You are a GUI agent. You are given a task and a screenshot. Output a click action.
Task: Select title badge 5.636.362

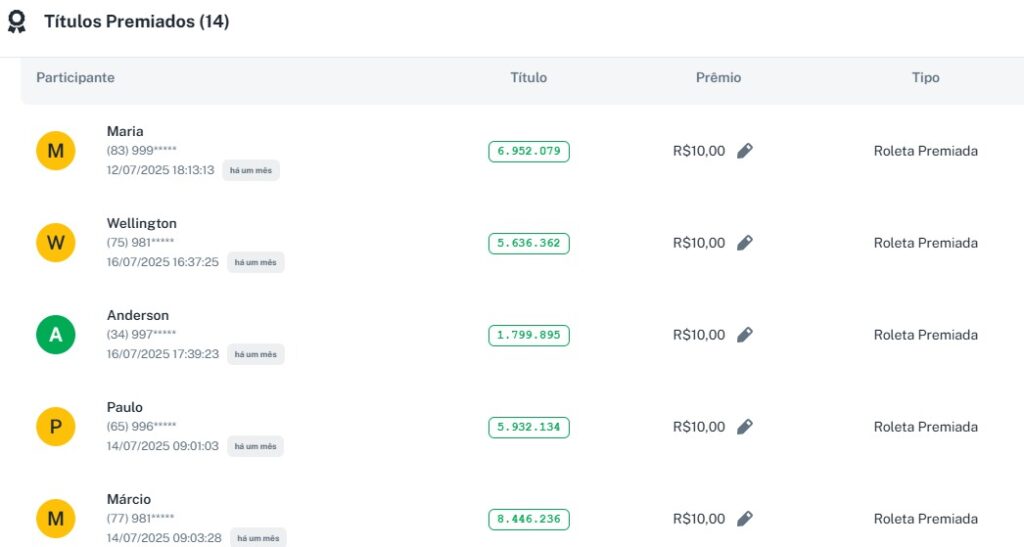coord(528,243)
